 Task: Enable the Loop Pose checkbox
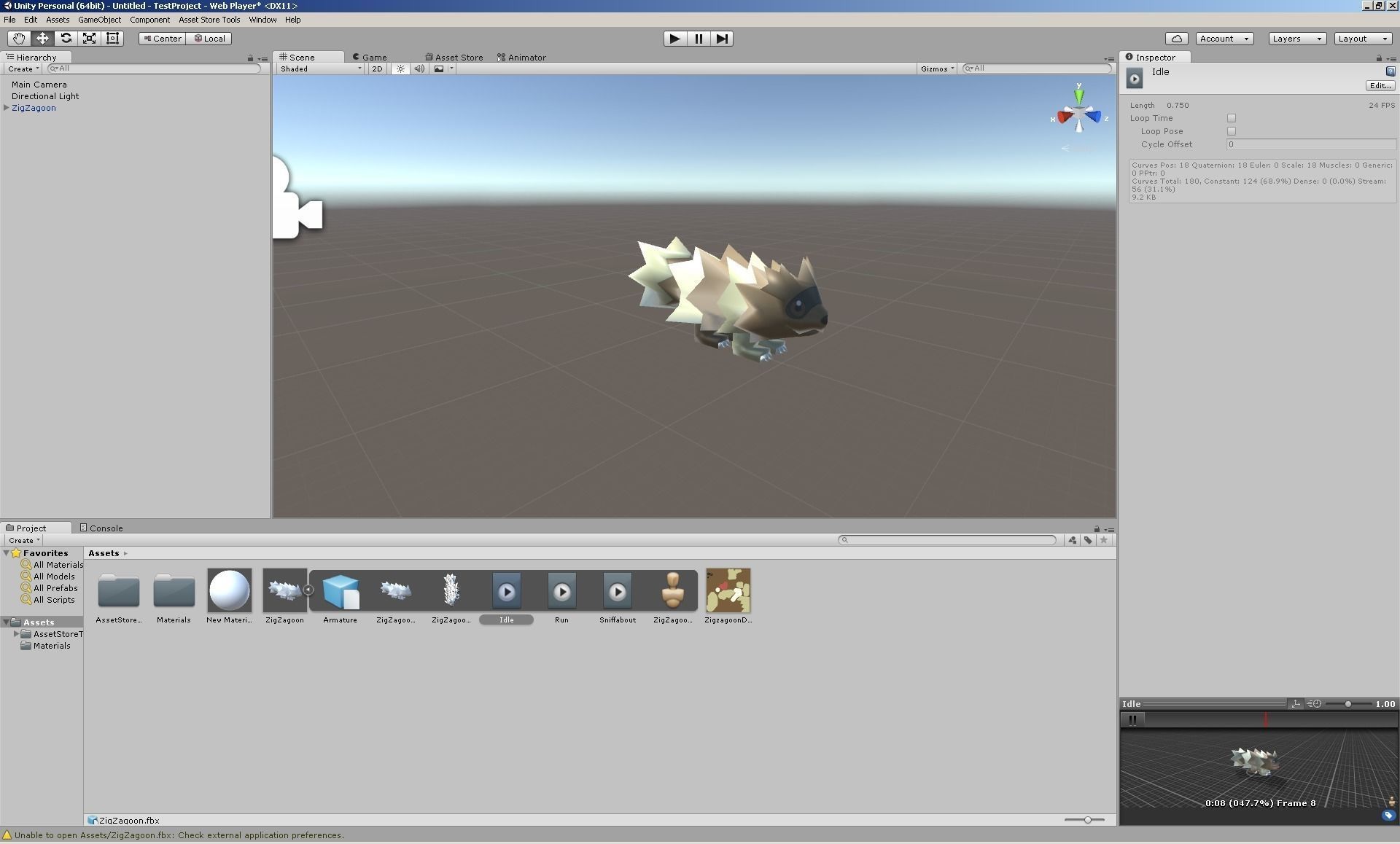point(1232,131)
